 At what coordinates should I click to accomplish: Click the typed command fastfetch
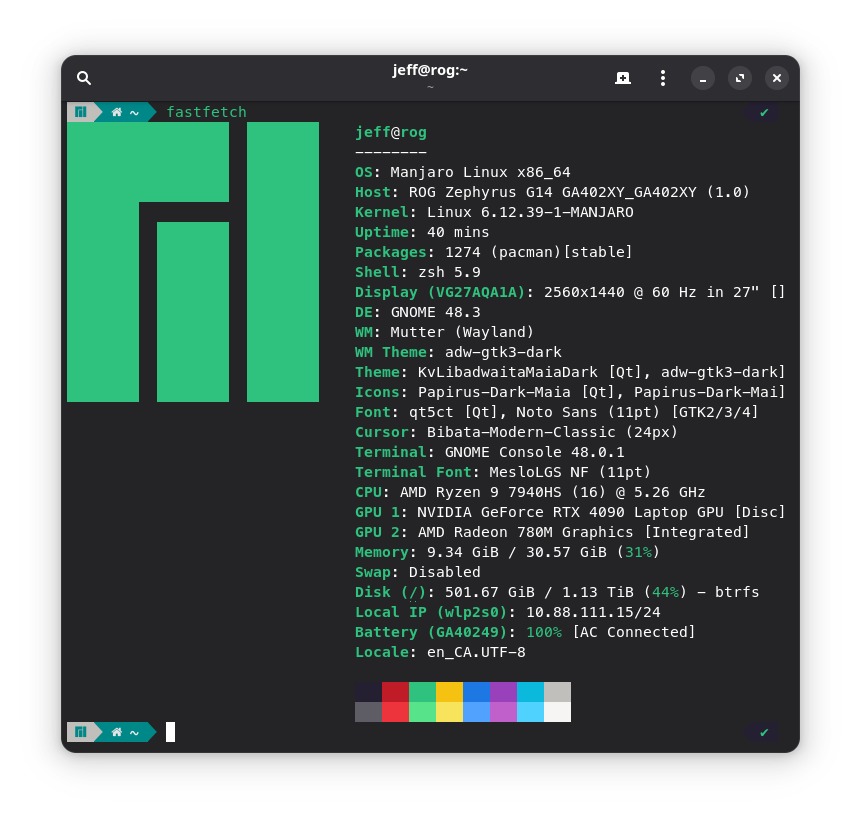click(x=206, y=112)
